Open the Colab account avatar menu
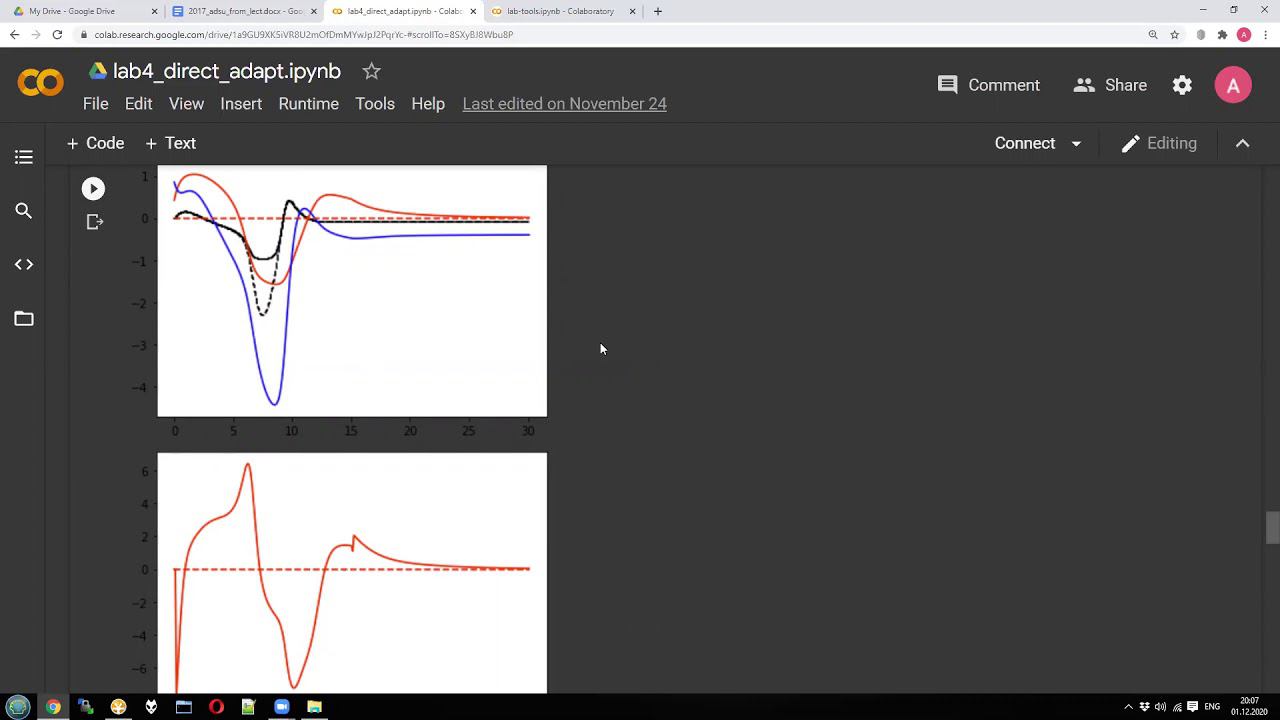The height and width of the screenshot is (720, 1280). click(x=1233, y=85)
